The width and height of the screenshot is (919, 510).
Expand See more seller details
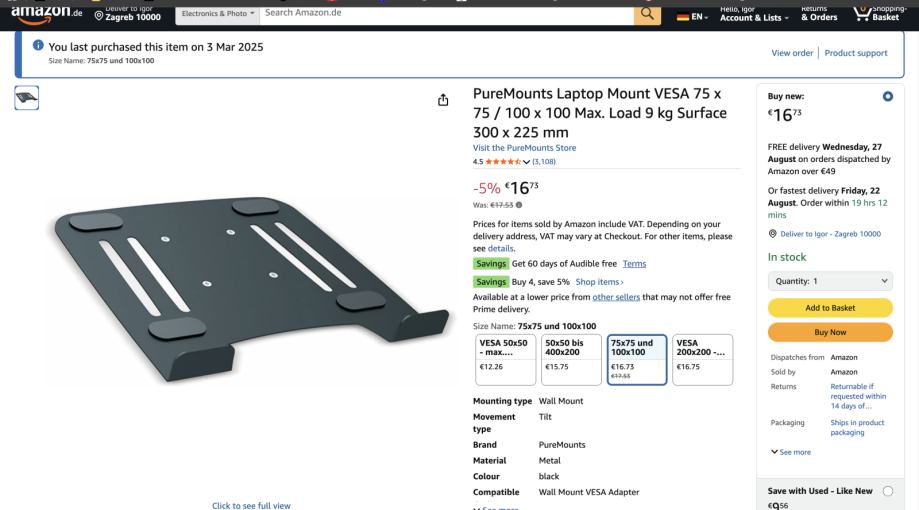(x=791, y=452)
